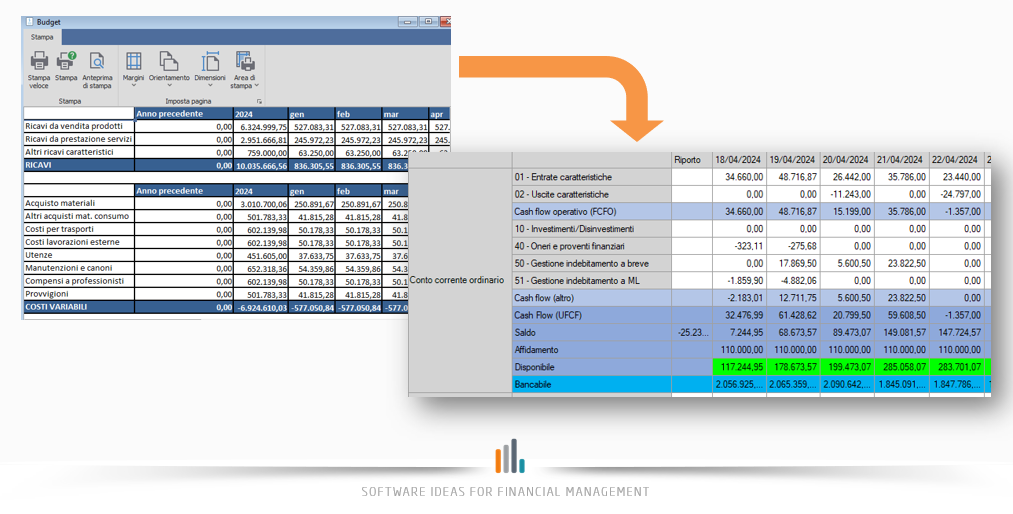
Task: Click the 22/04/2024 date column header
Action: pyautogui.click(x=955, y=159)
